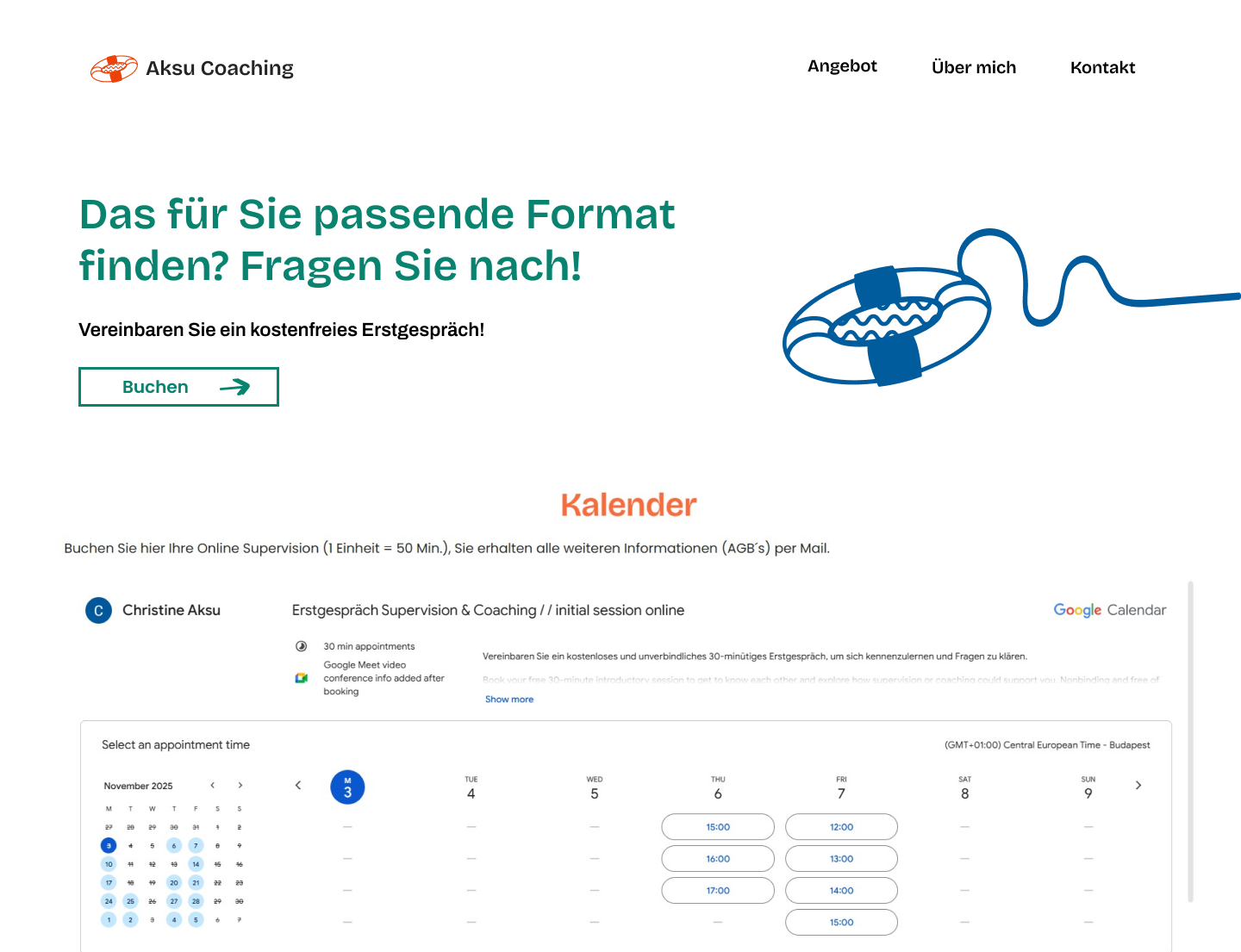
Task: Book the Thursday 15:00 time slot
Action: (x=717, y=827)
